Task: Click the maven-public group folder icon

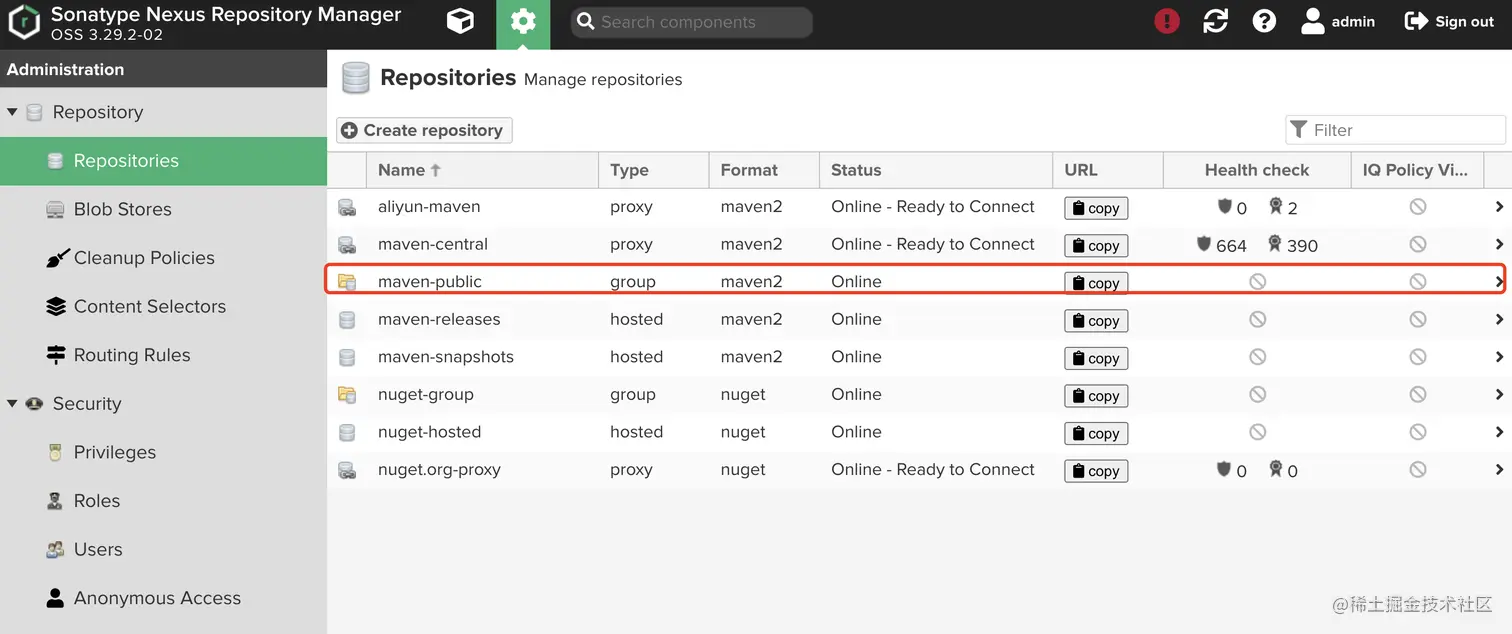Action: coord(347,282)
